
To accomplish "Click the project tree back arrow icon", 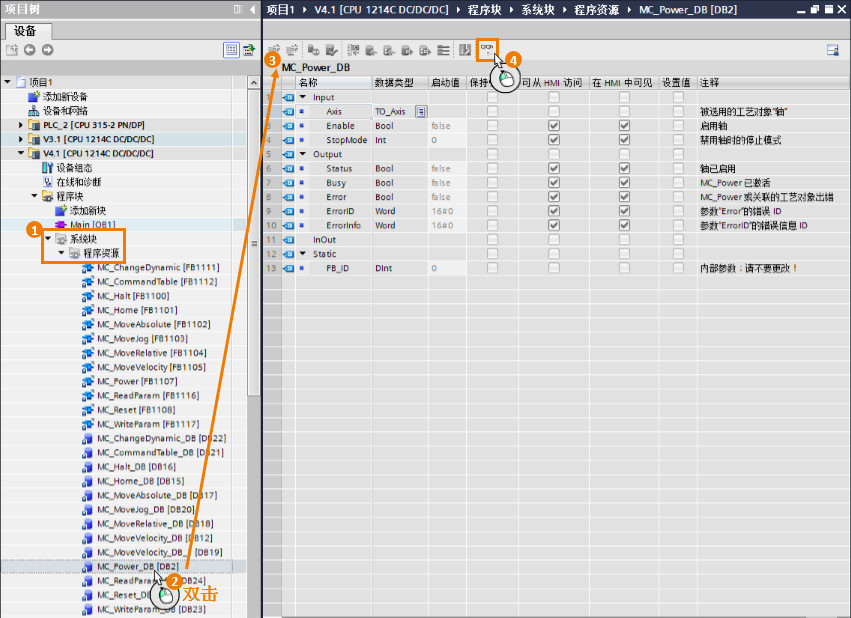I will [x=29, y=50].
